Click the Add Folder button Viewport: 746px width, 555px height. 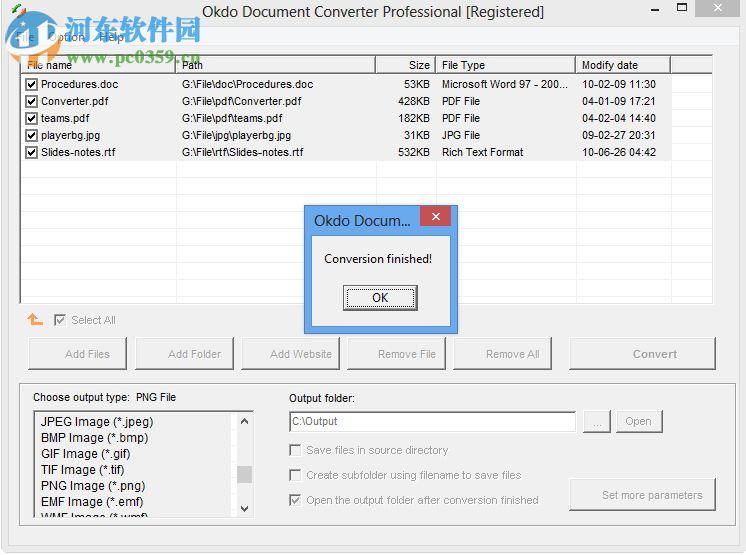point(185,354)
